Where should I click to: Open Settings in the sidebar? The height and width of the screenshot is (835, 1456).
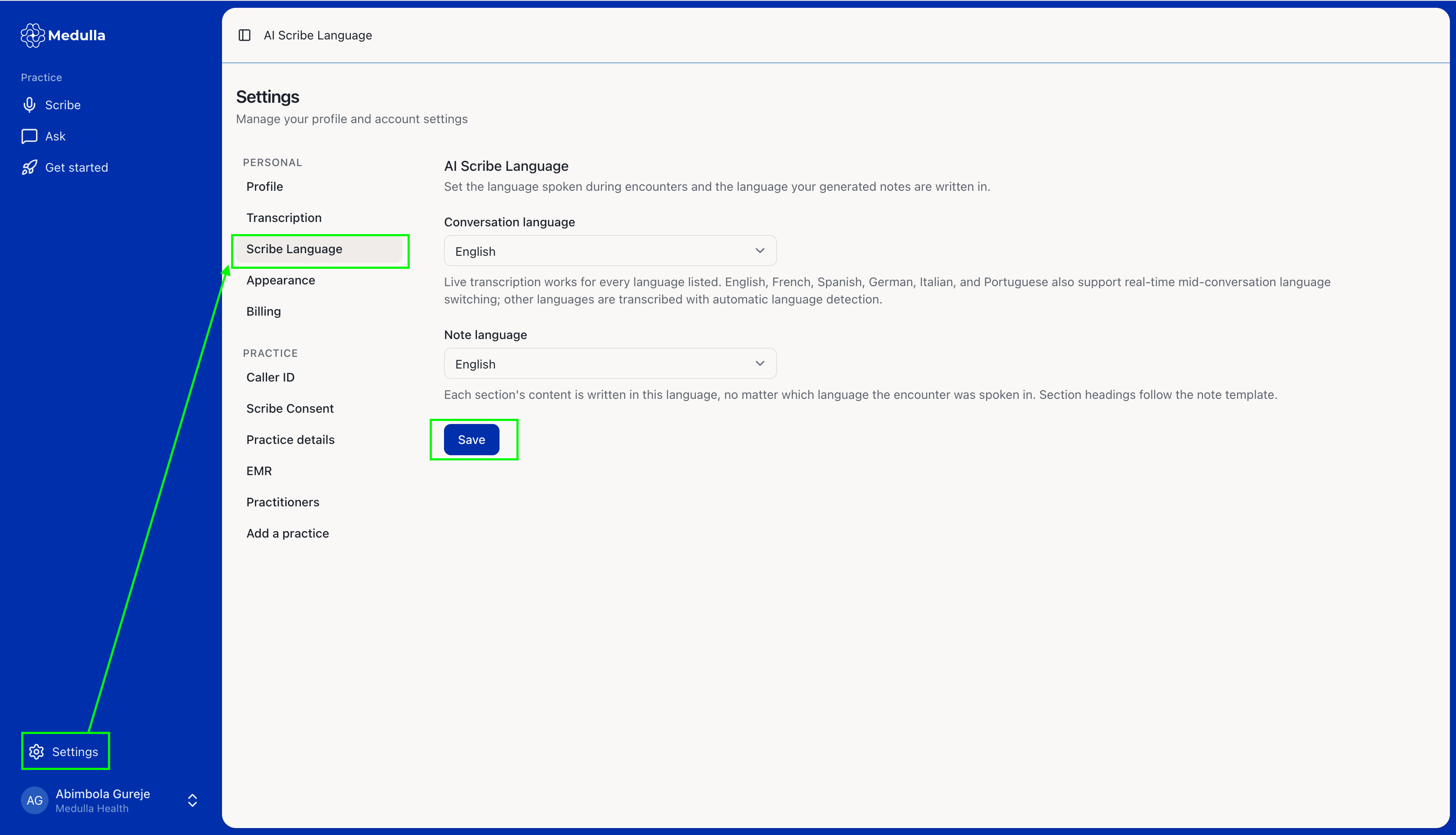pyautogui.click(x=75, y=752)
